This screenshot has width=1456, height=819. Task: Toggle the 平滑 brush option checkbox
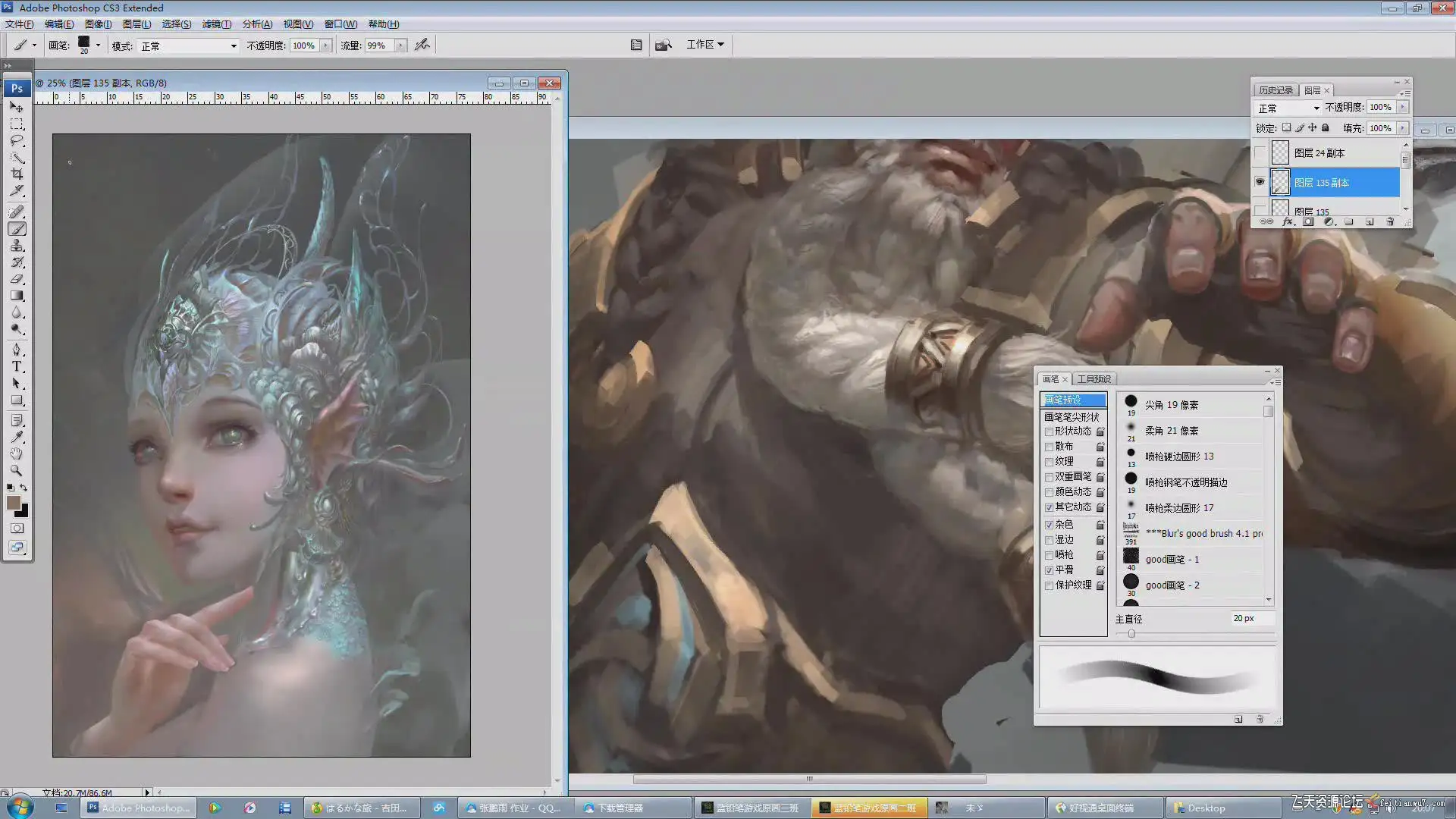click(x=1049, y=570)
